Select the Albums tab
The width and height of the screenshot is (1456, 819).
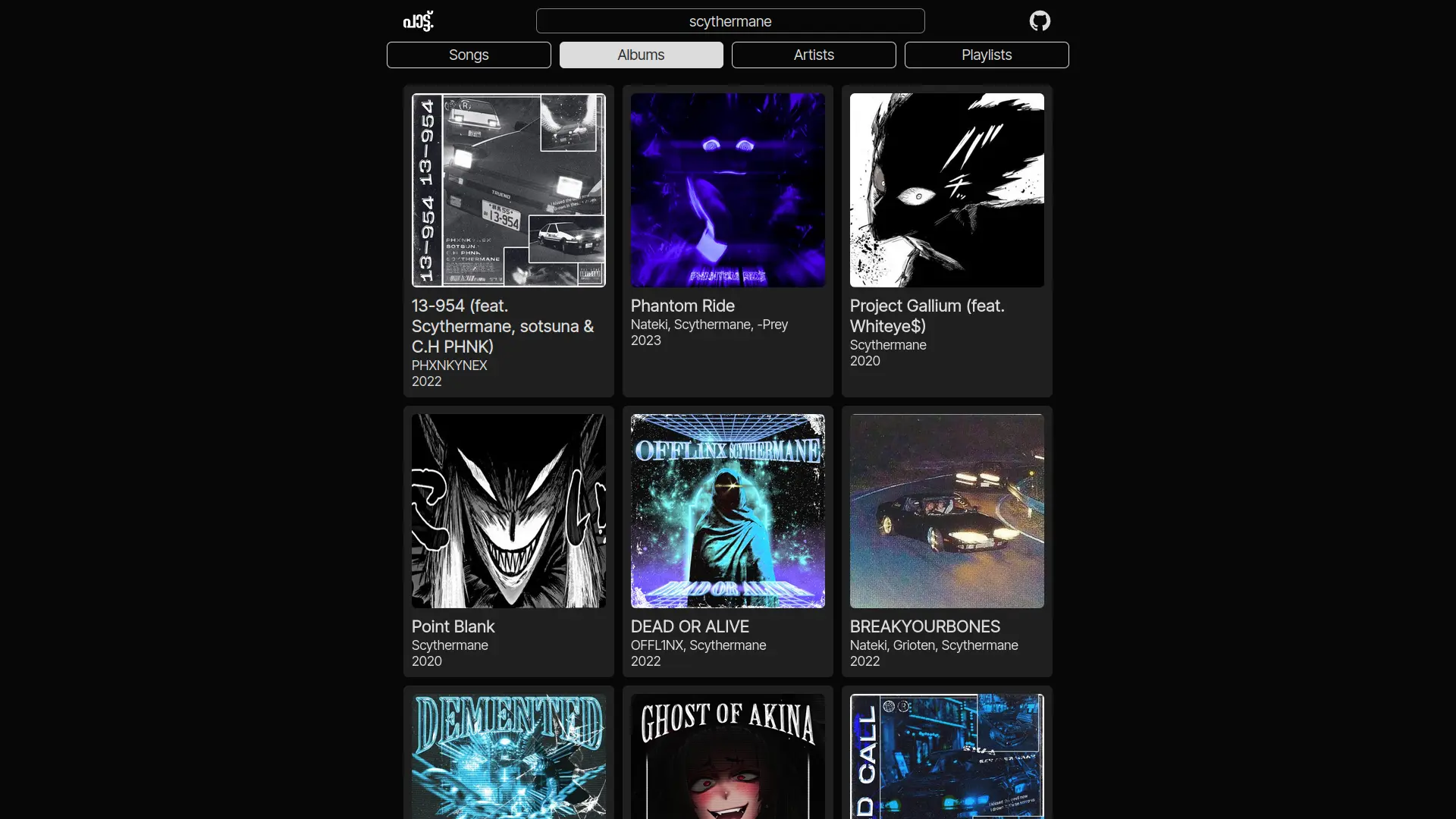pos(641,55)
